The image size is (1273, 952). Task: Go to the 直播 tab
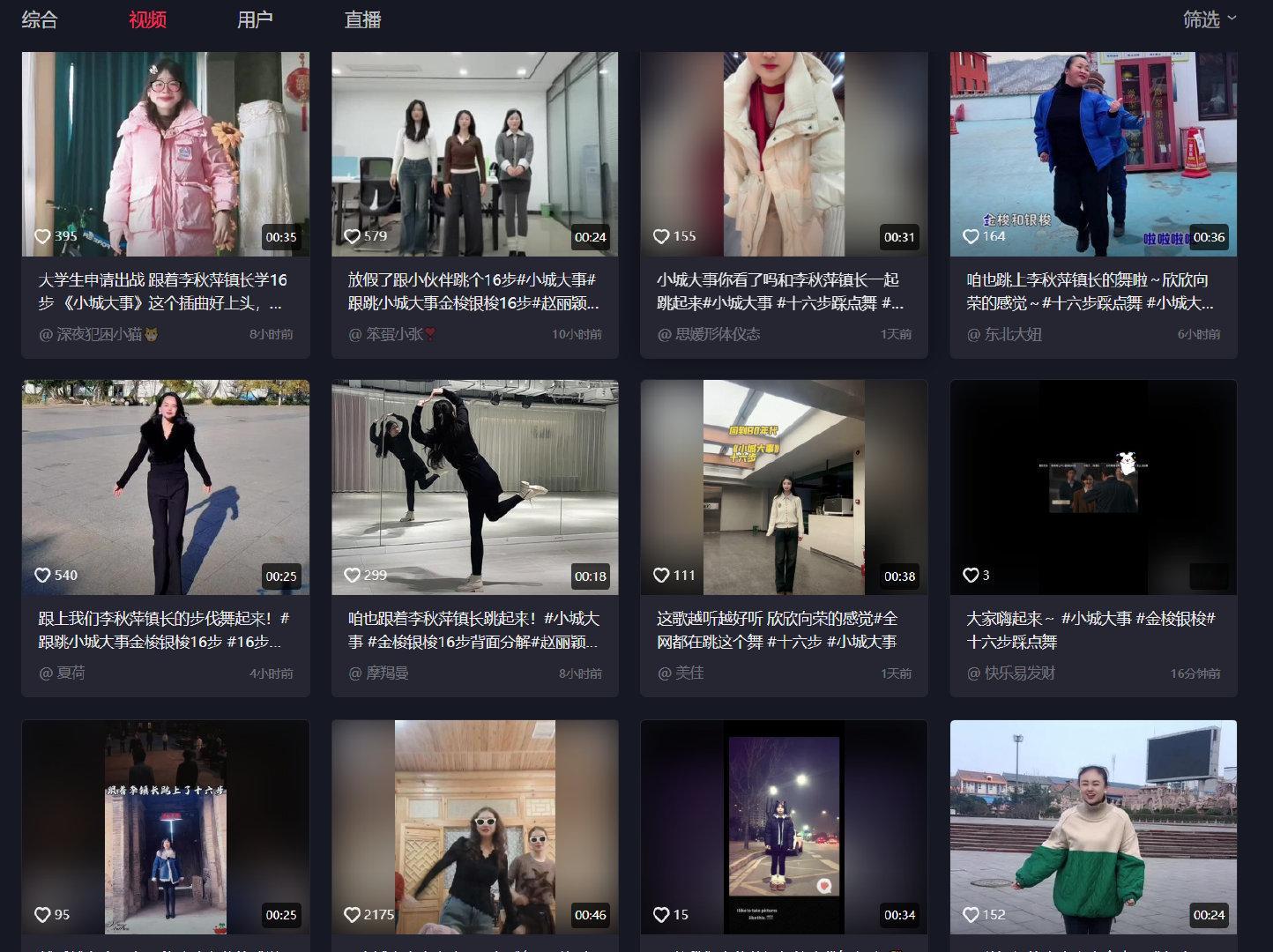362,19
